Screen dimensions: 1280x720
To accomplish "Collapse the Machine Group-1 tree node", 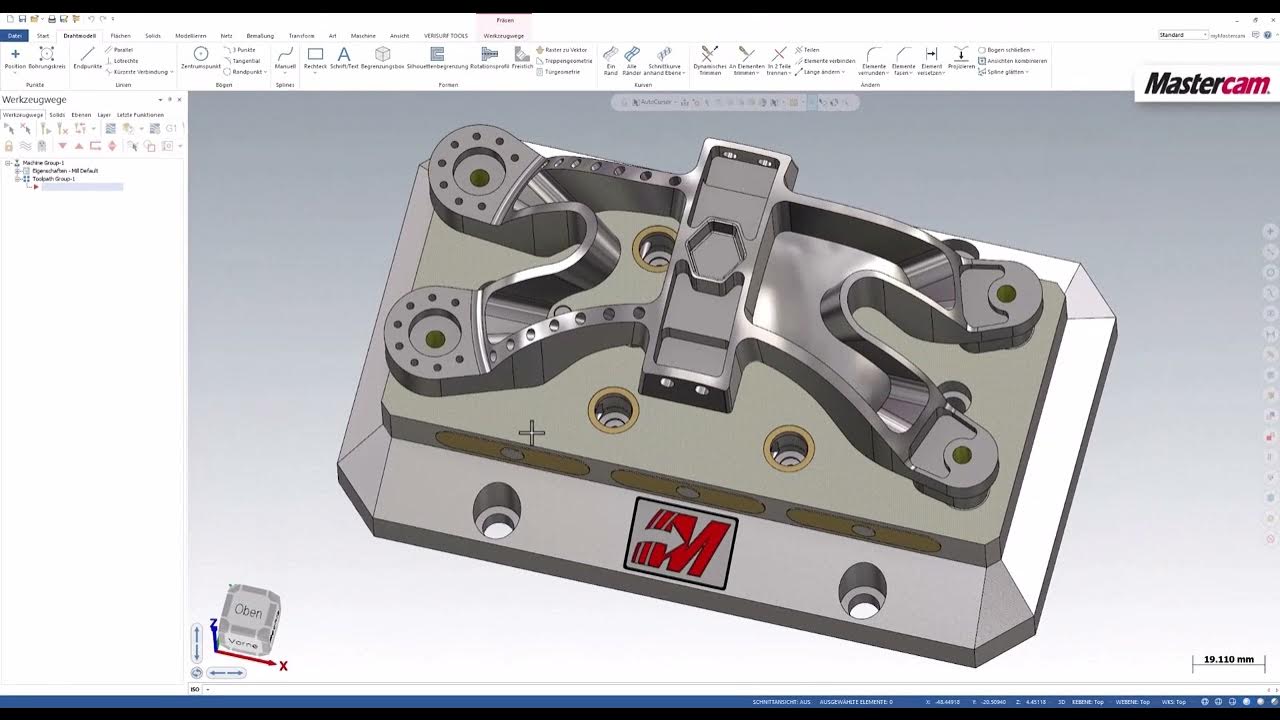I will [8, 163].
